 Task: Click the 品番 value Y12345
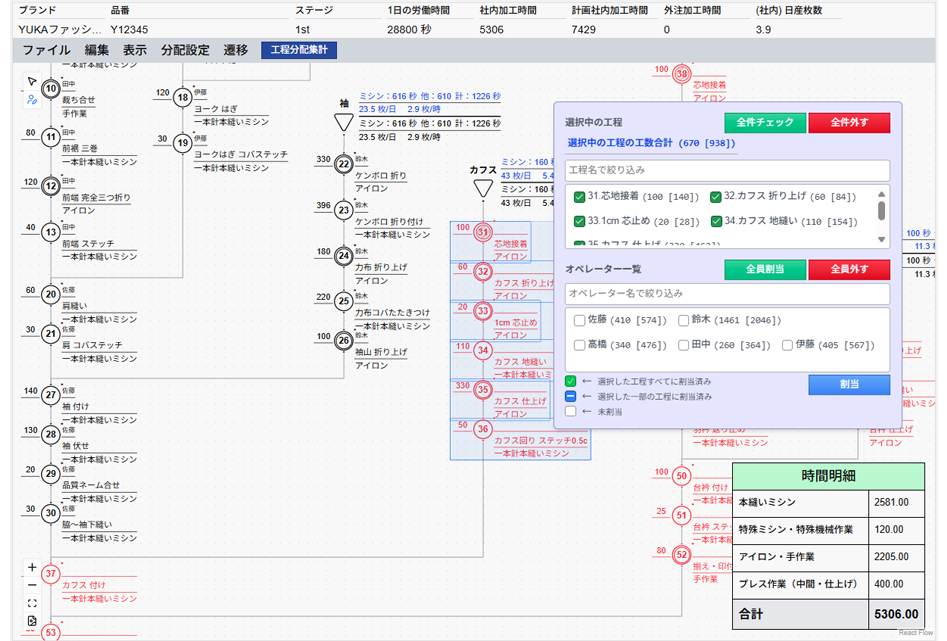pyautogui.click(x=129, y=30)
